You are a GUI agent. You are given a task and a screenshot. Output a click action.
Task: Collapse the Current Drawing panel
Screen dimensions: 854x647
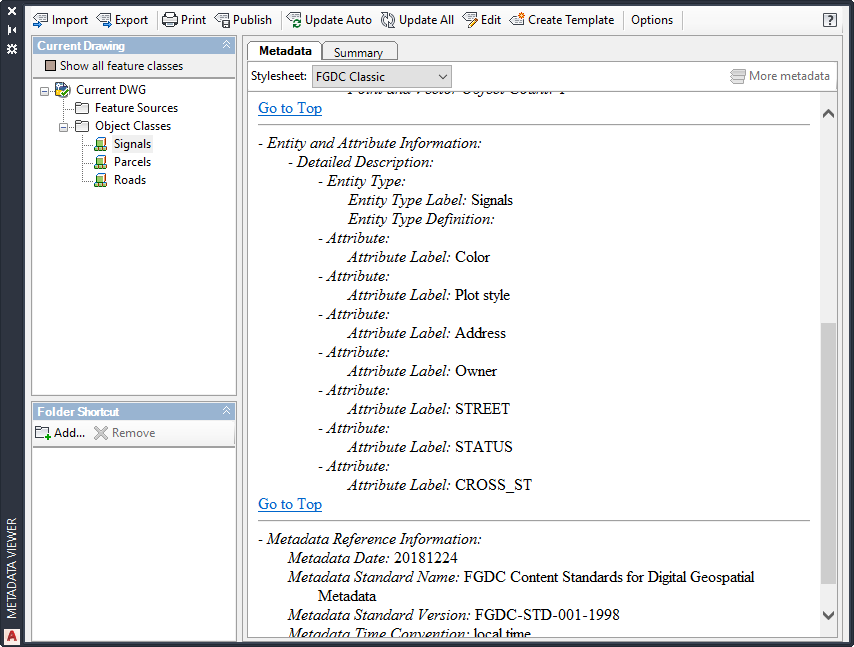click(x=227, y=45)
